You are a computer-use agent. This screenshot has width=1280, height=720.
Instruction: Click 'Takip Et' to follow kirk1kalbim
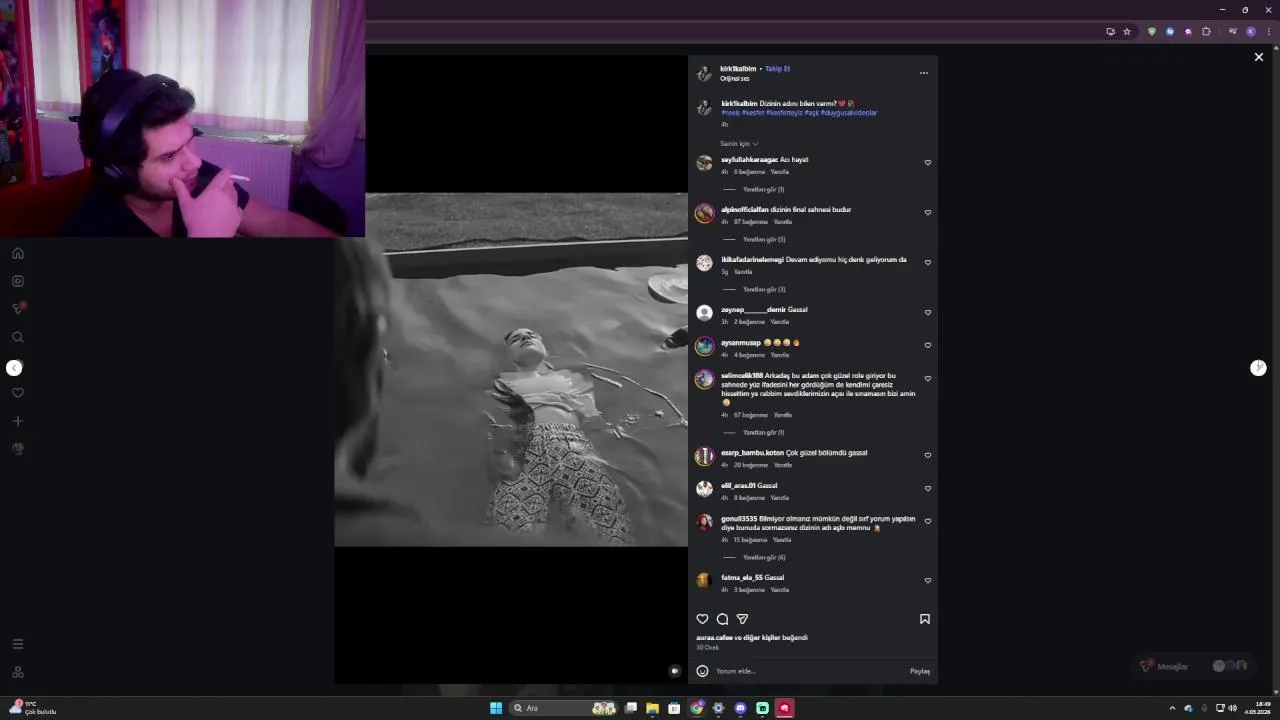coord(777,69)
